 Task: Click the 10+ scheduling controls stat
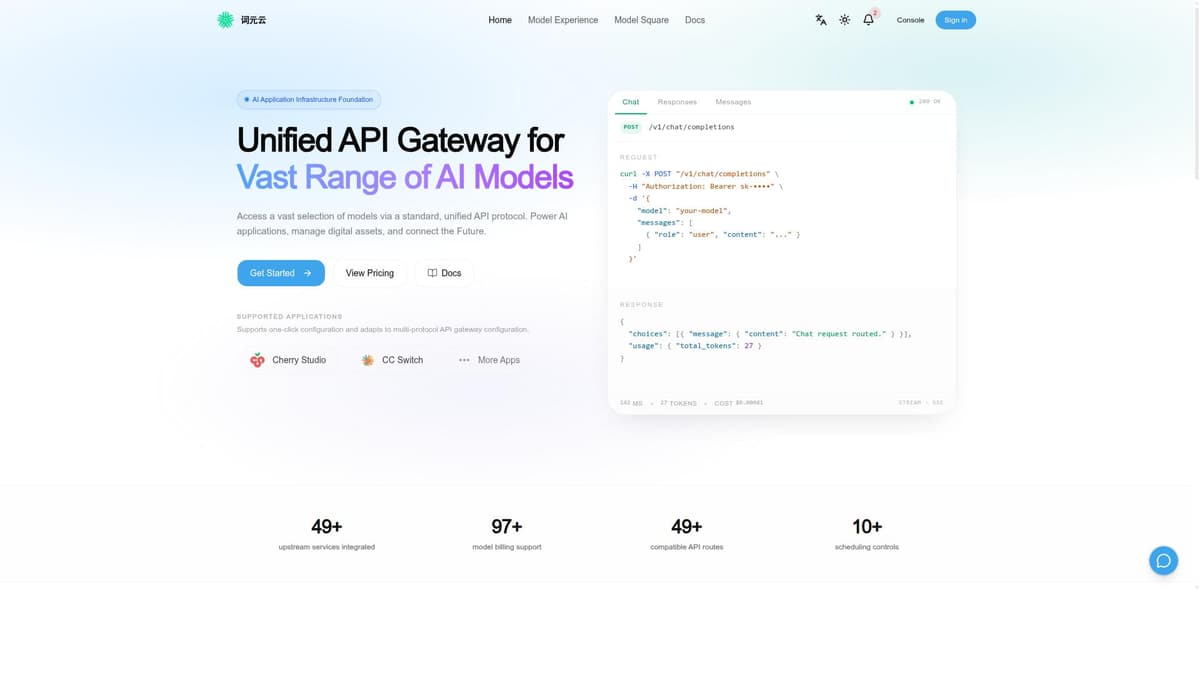[x=867, y=535]
